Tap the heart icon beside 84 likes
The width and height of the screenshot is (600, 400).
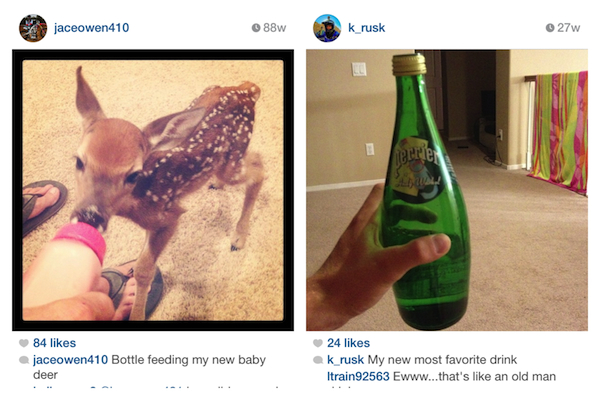(24, 343)
